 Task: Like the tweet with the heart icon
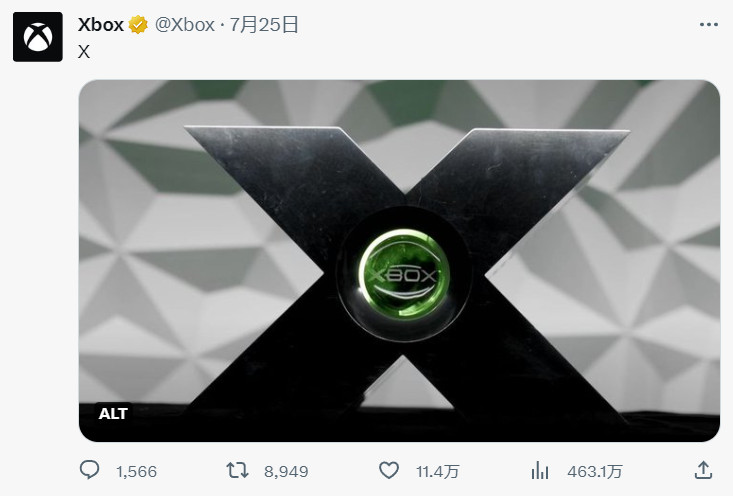[388, 470]
